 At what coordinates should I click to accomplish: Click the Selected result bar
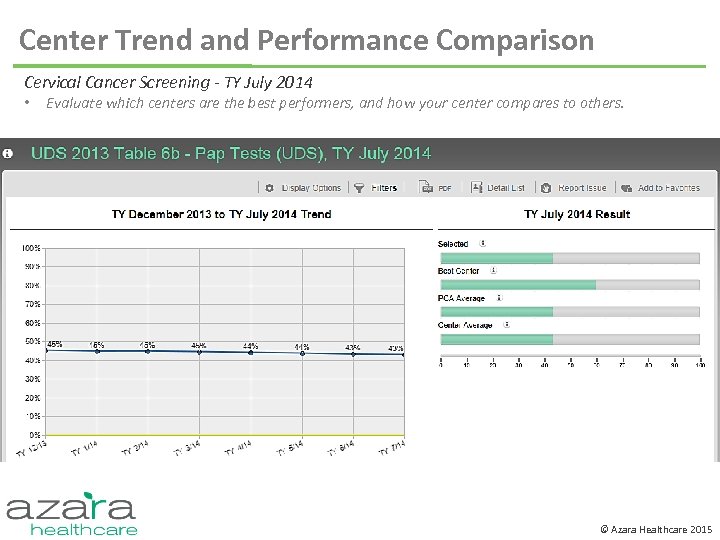pos(570,258)
